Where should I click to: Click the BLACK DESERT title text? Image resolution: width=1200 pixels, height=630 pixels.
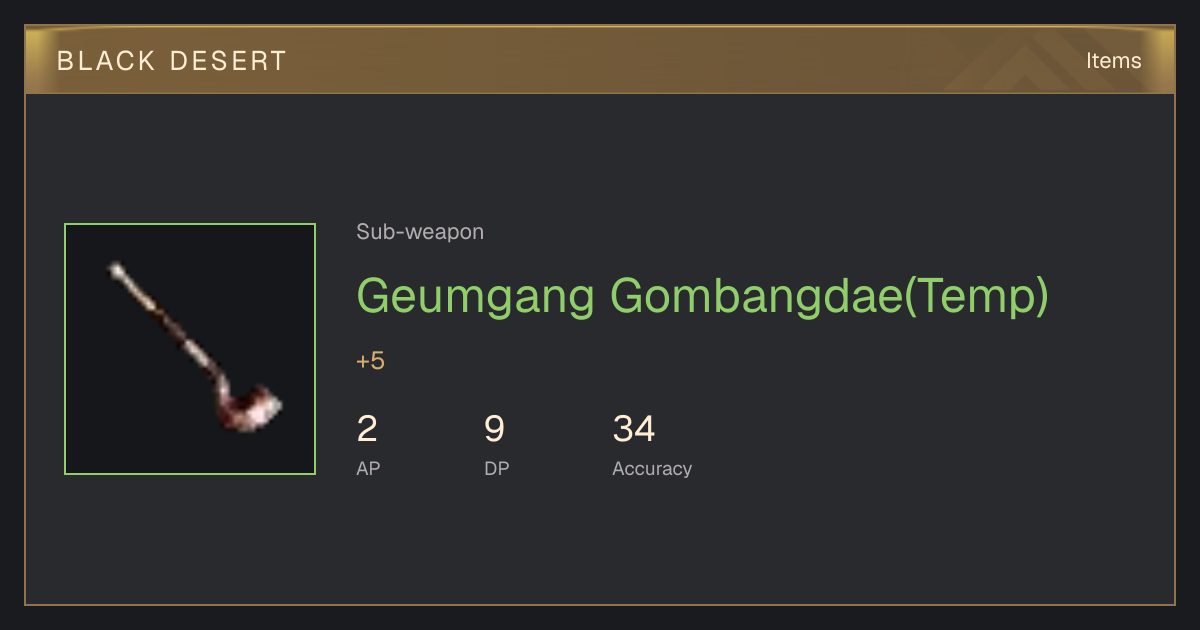point(172,61)
